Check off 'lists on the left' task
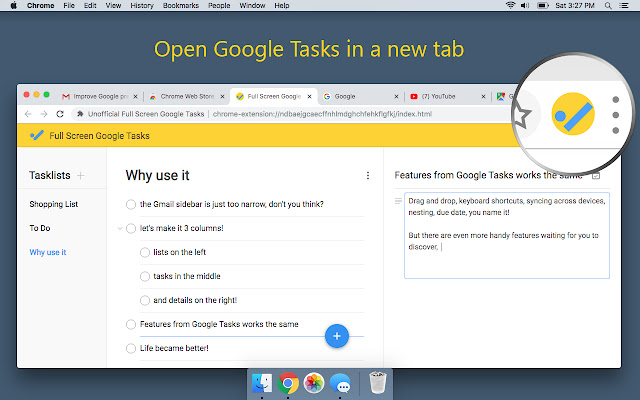Image resolution: width=640 pixels, height=400 pixels. pos(145,252)
